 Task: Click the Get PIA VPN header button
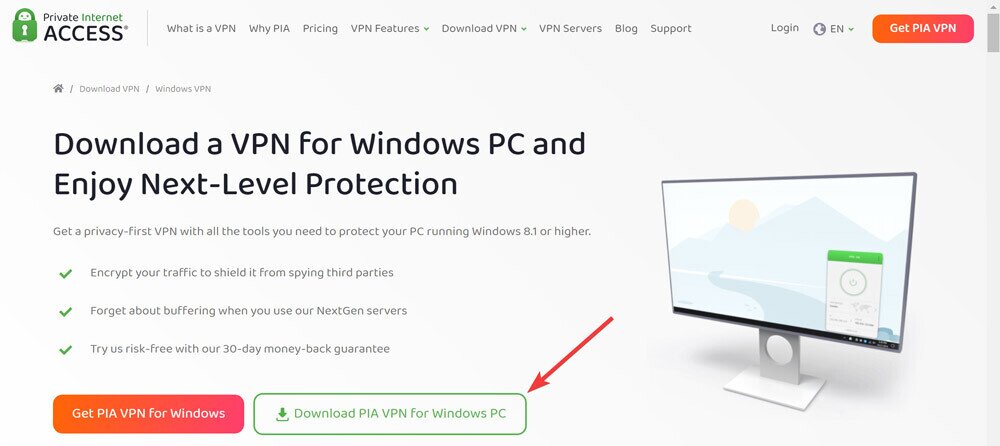click(923, 29)
